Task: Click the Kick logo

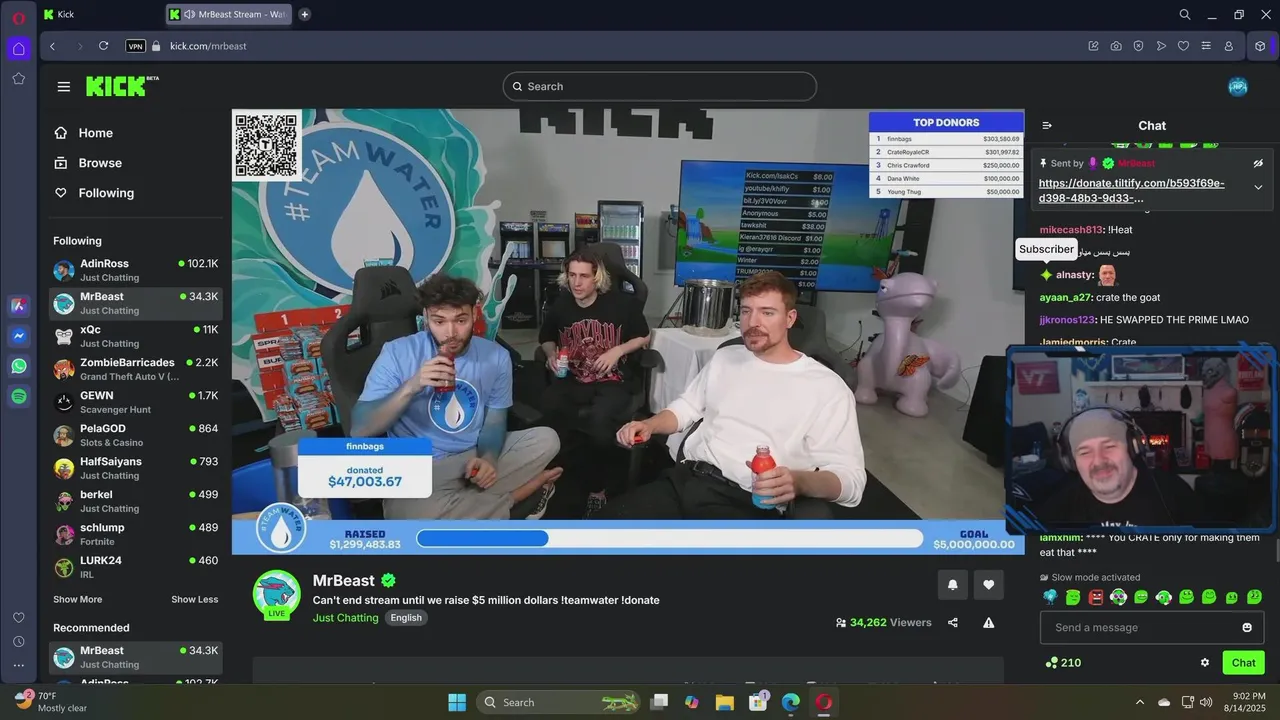Action: point(121,86)
